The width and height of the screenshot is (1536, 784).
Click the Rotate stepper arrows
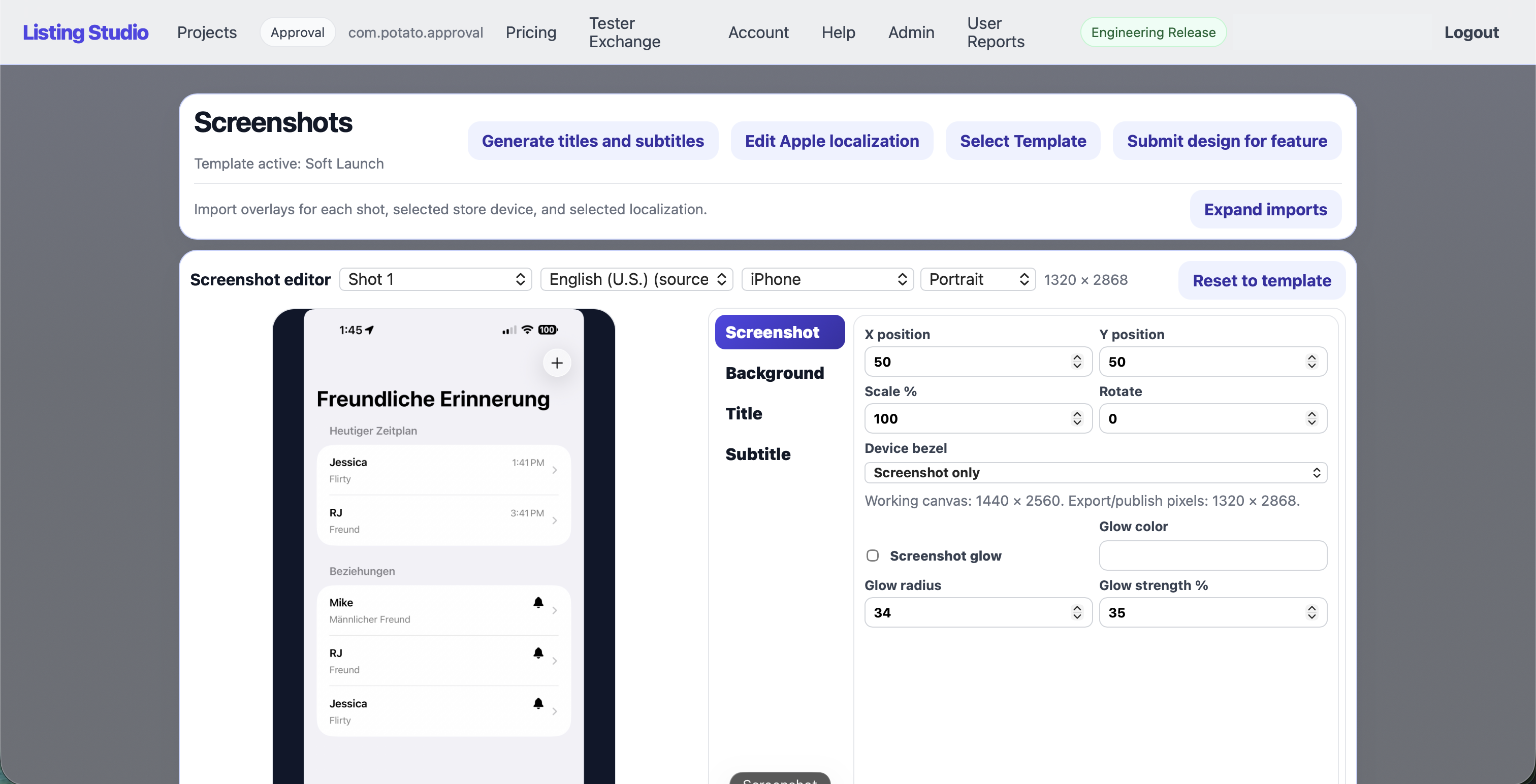[x=1311, y=418]
